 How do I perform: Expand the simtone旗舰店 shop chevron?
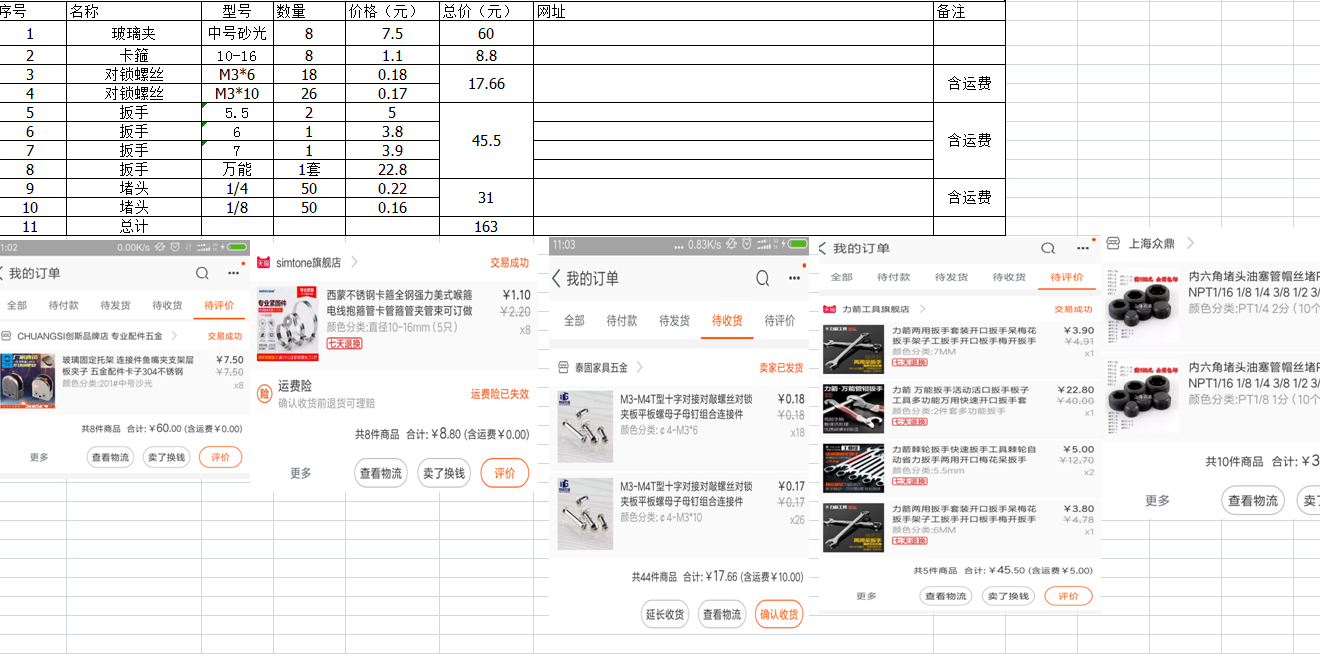[354, 263]
